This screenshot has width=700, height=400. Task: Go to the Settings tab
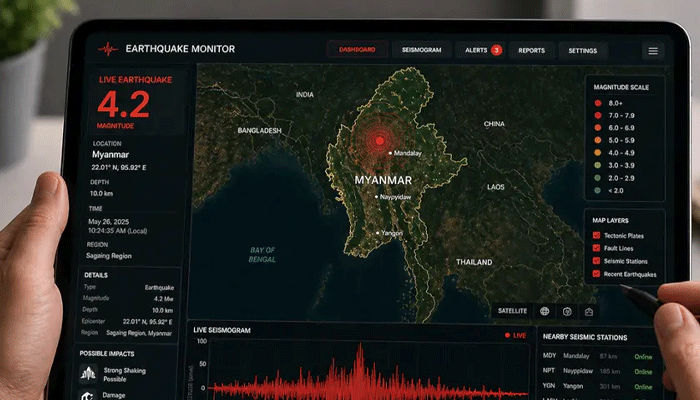coord(583,50)
